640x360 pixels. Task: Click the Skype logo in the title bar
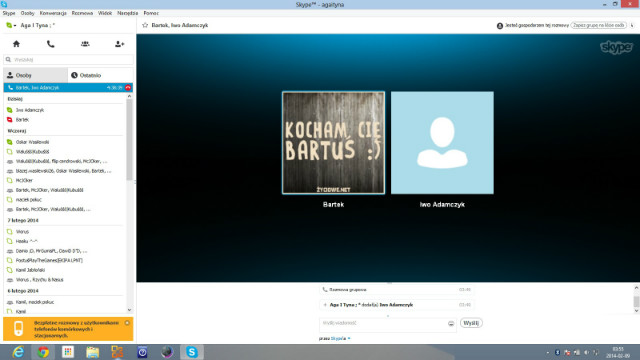pos(4,4)
